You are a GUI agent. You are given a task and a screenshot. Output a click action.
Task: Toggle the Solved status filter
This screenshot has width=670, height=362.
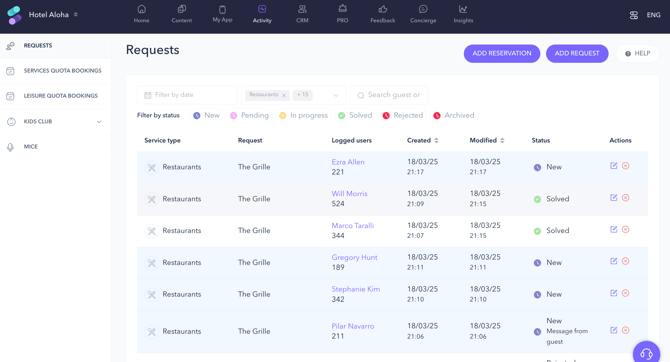(355, 115)
